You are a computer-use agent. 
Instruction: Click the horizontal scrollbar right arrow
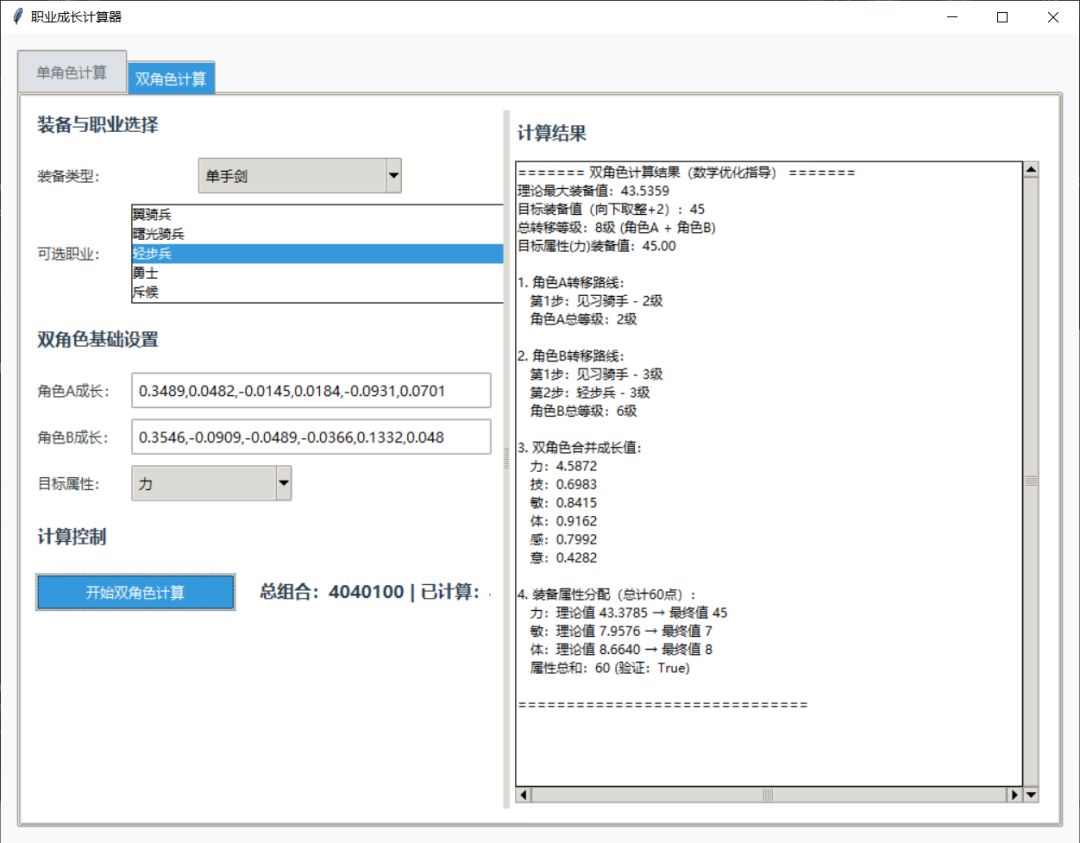click(1014, 795)
